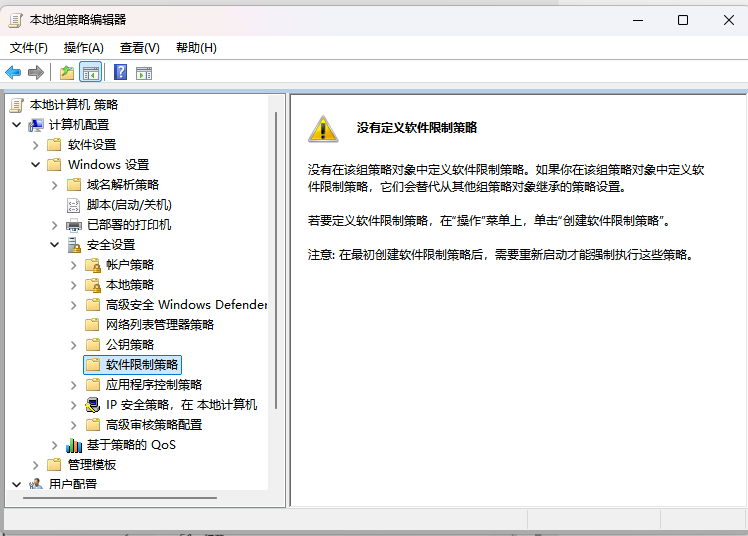
Task: Click the Up one level folder icon
Action: click(x=67, y=73)
